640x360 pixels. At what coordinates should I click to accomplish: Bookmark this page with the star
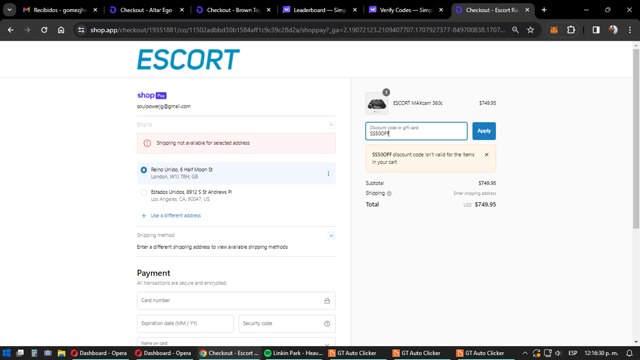click(x=530, y=30)
